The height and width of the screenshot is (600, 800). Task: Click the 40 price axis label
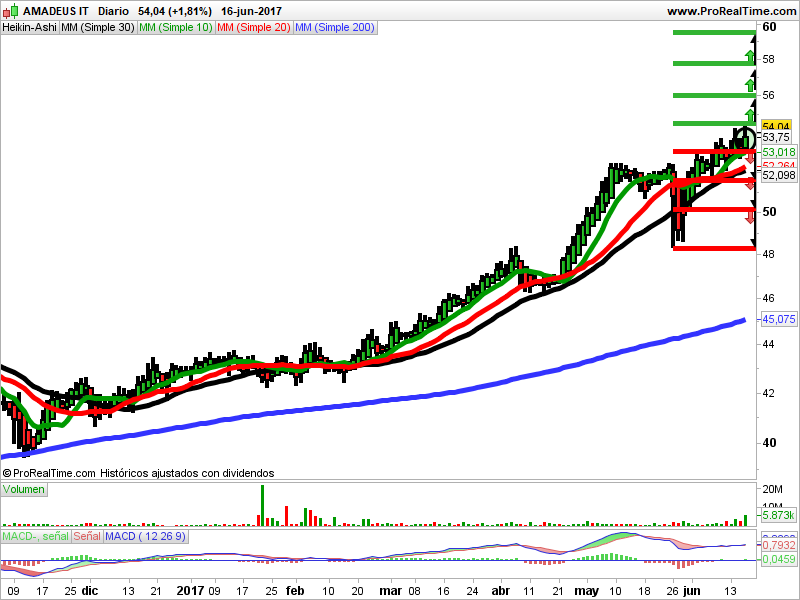pyautogui.click(x=769, y=442)
